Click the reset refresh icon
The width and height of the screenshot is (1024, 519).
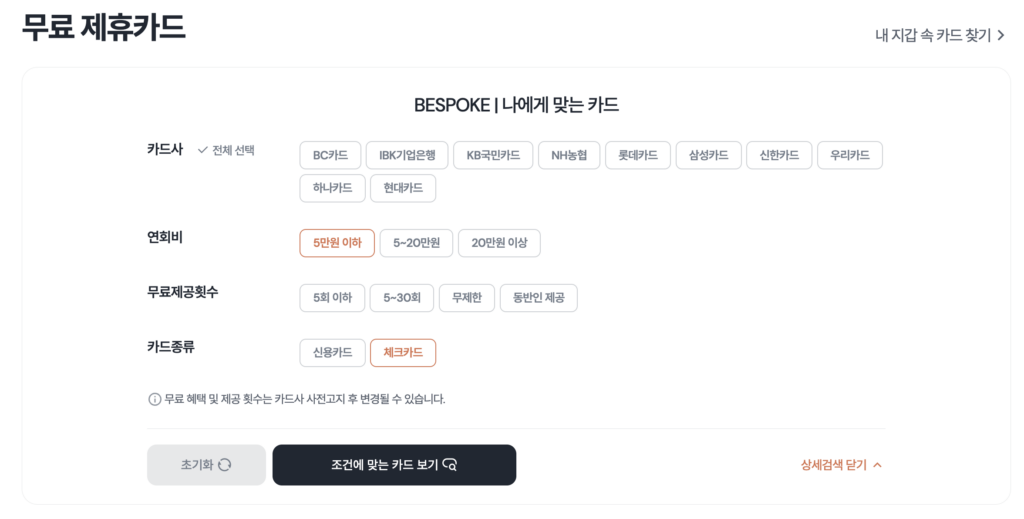(x=225, y=465)
